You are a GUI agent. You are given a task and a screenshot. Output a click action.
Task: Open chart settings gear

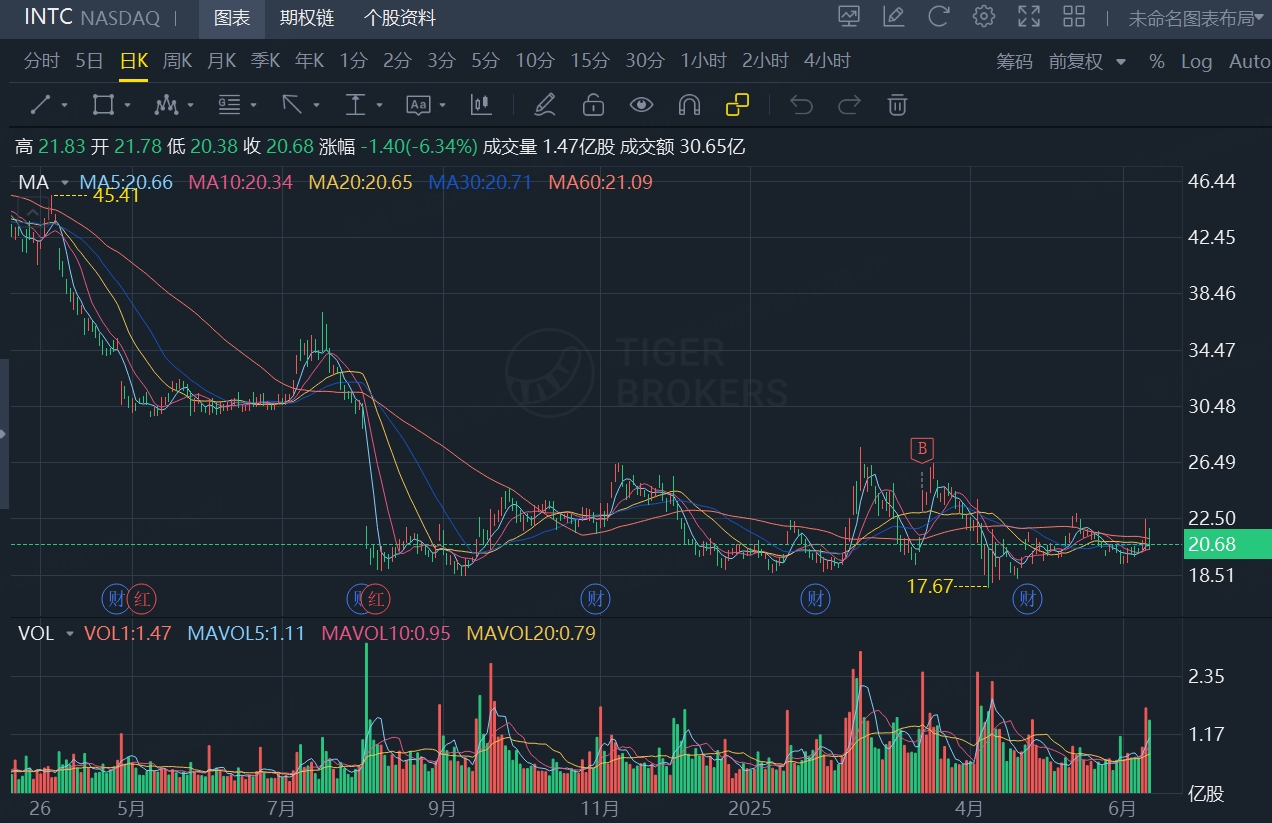coord(984,16)
